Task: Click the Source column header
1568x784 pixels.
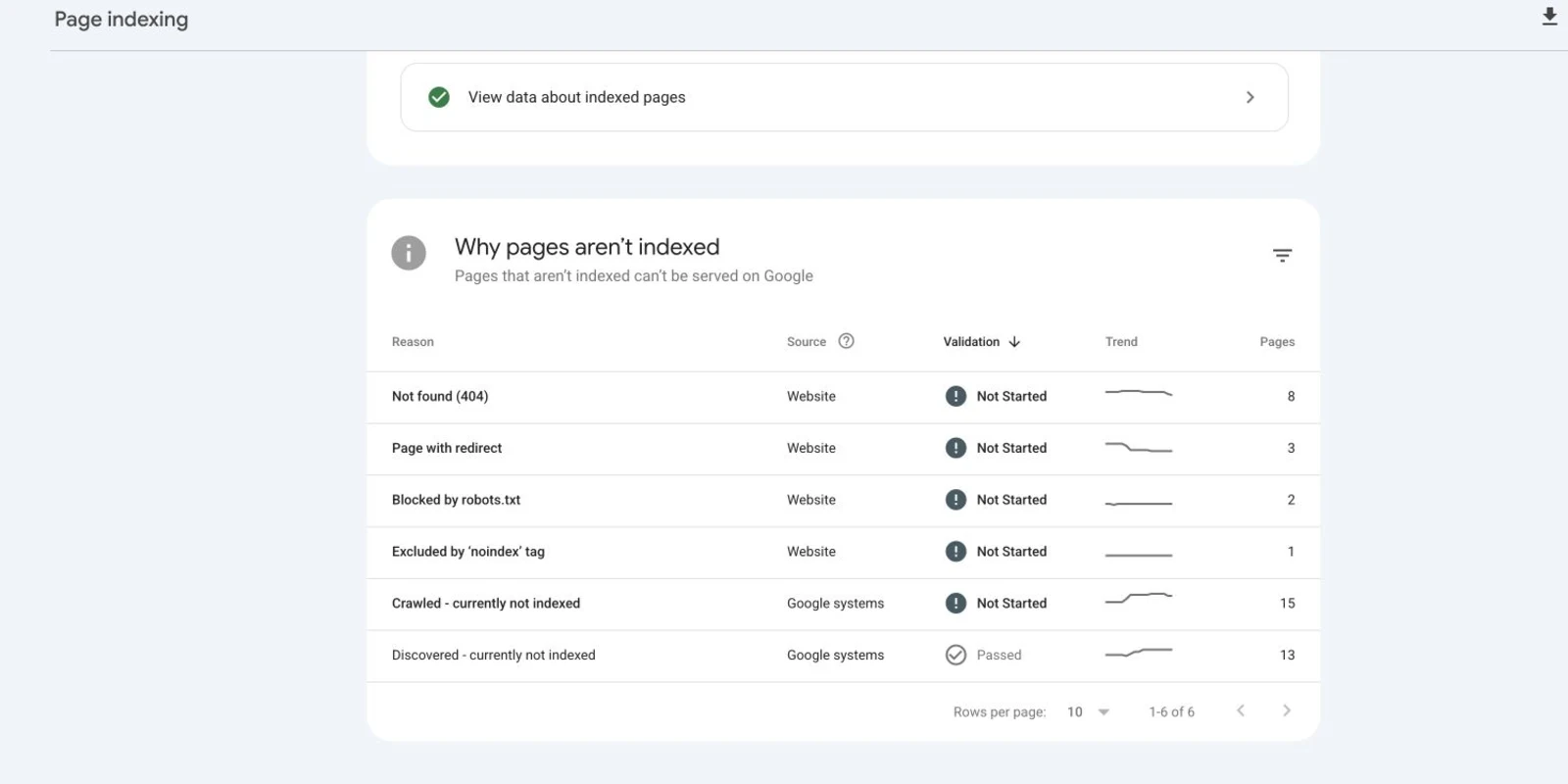Action: click(x=807, y=342)
